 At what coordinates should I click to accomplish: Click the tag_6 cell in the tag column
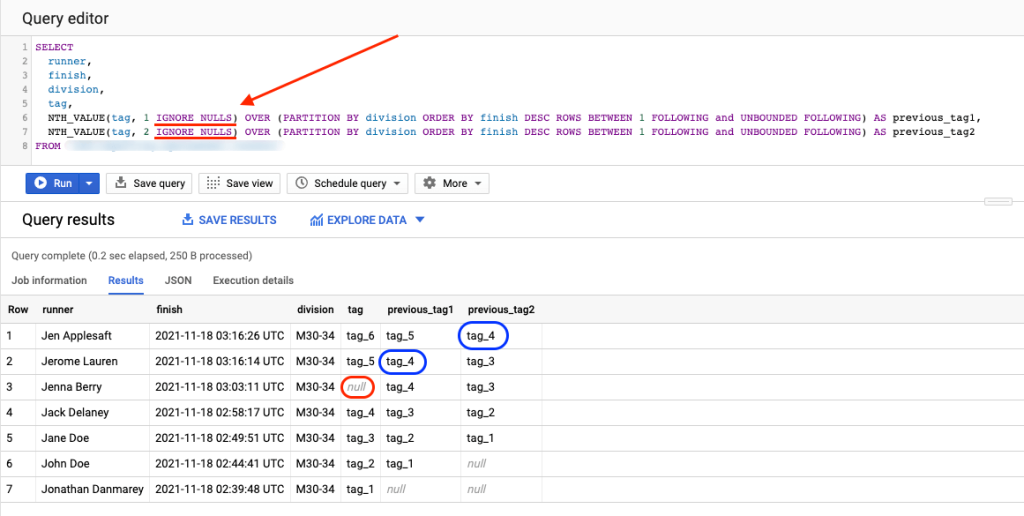tap(360, 336)
